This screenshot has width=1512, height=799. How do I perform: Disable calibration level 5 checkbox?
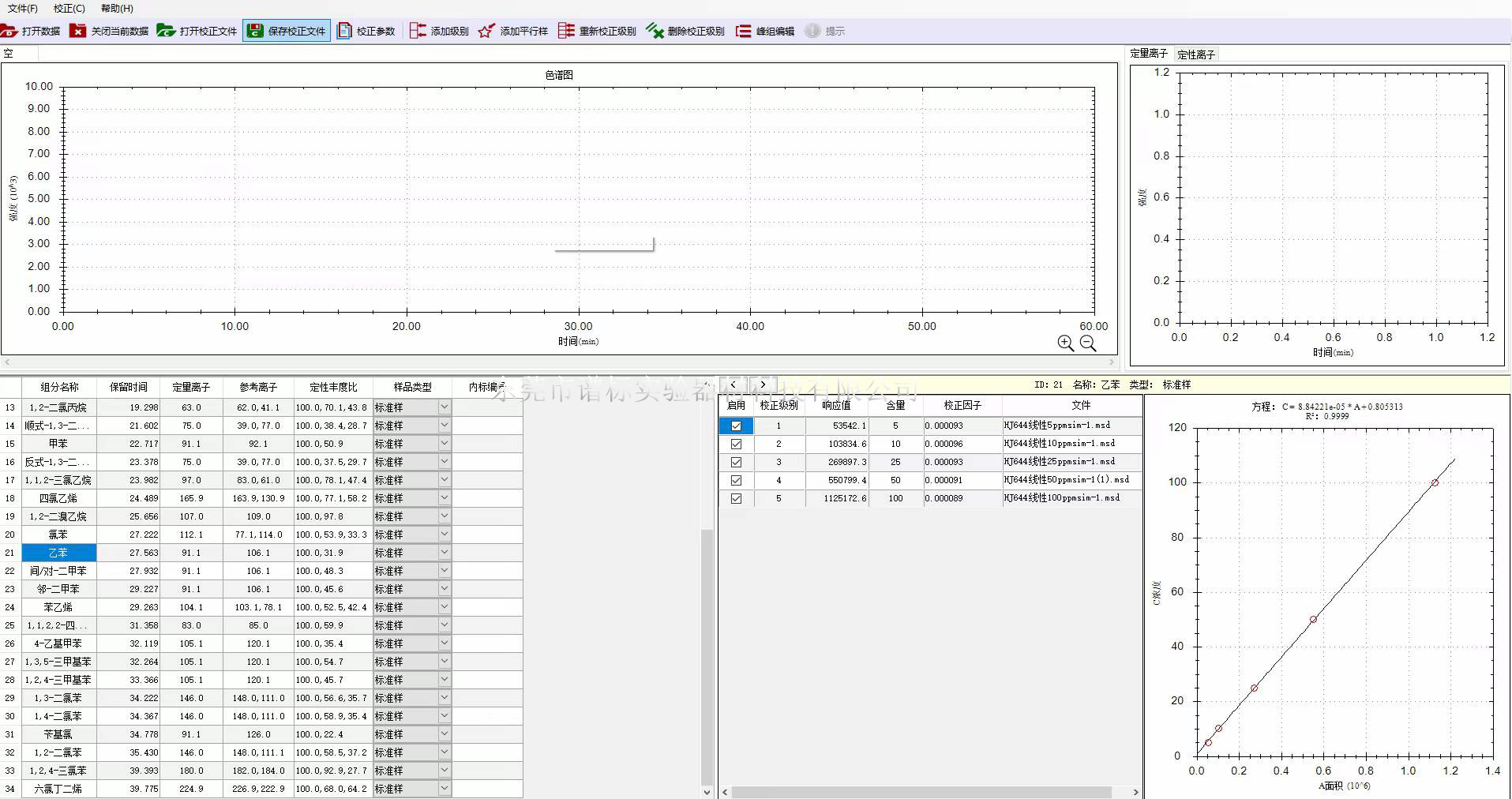[x=736, y=498]
